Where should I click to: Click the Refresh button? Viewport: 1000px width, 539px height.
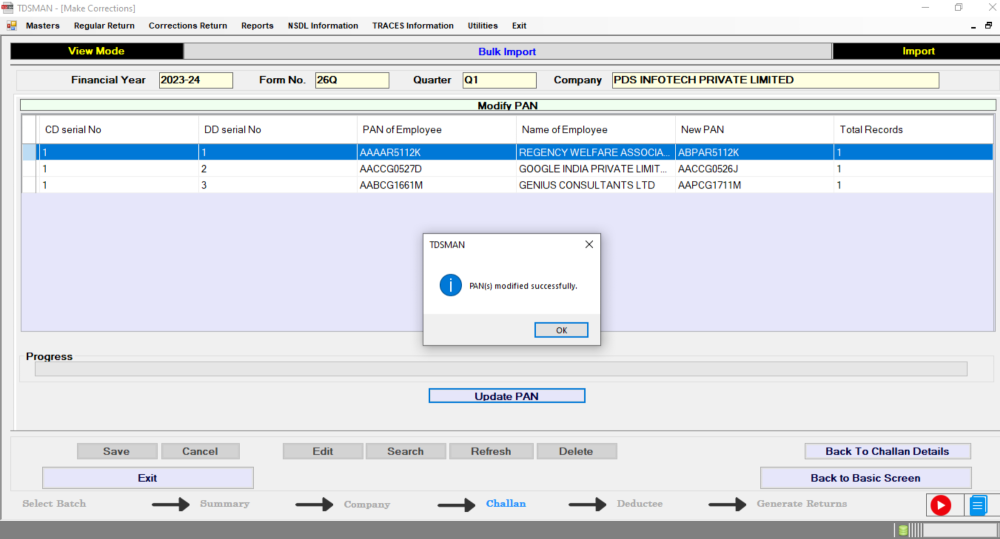[x=491, y=451]
